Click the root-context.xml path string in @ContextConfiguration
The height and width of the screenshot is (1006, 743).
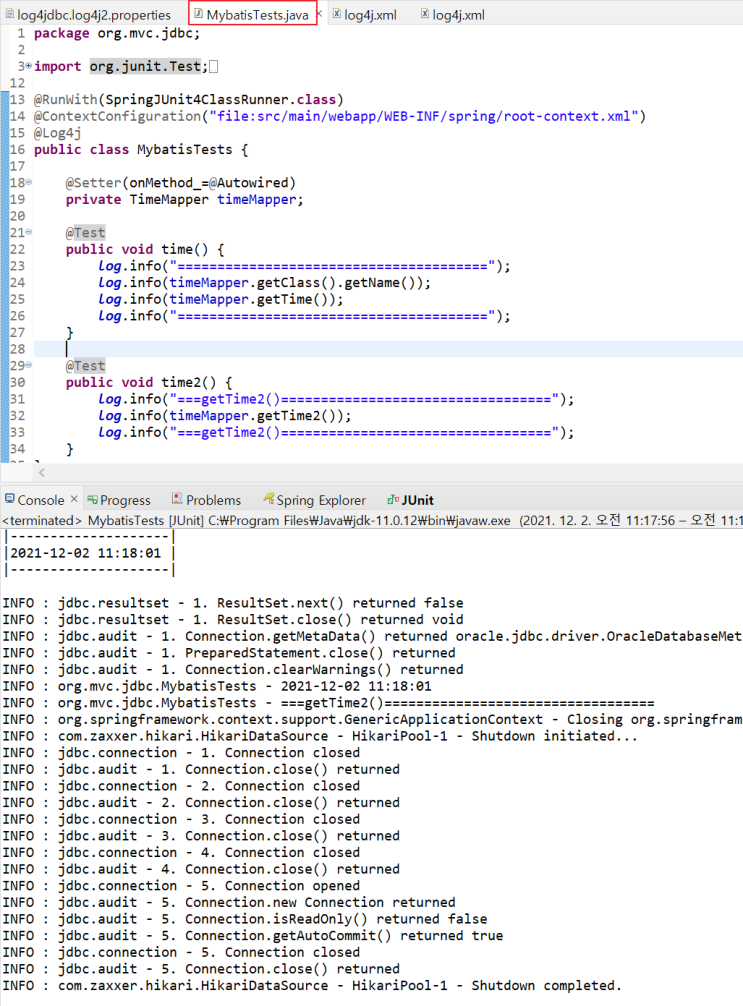click(423, 116)
